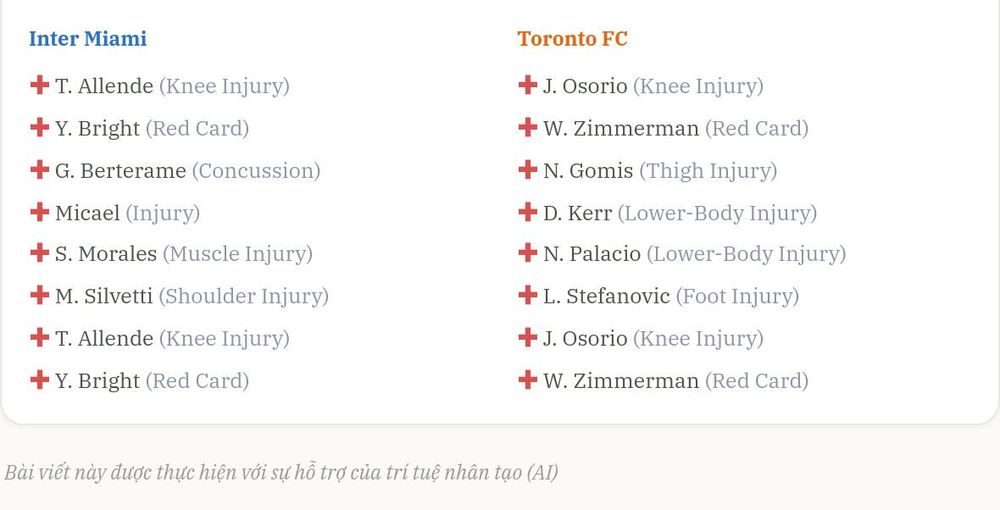Click the italic AI disclaimer footer text
The width and height of the screenshot is (1000, 510).
coord(281,472)
